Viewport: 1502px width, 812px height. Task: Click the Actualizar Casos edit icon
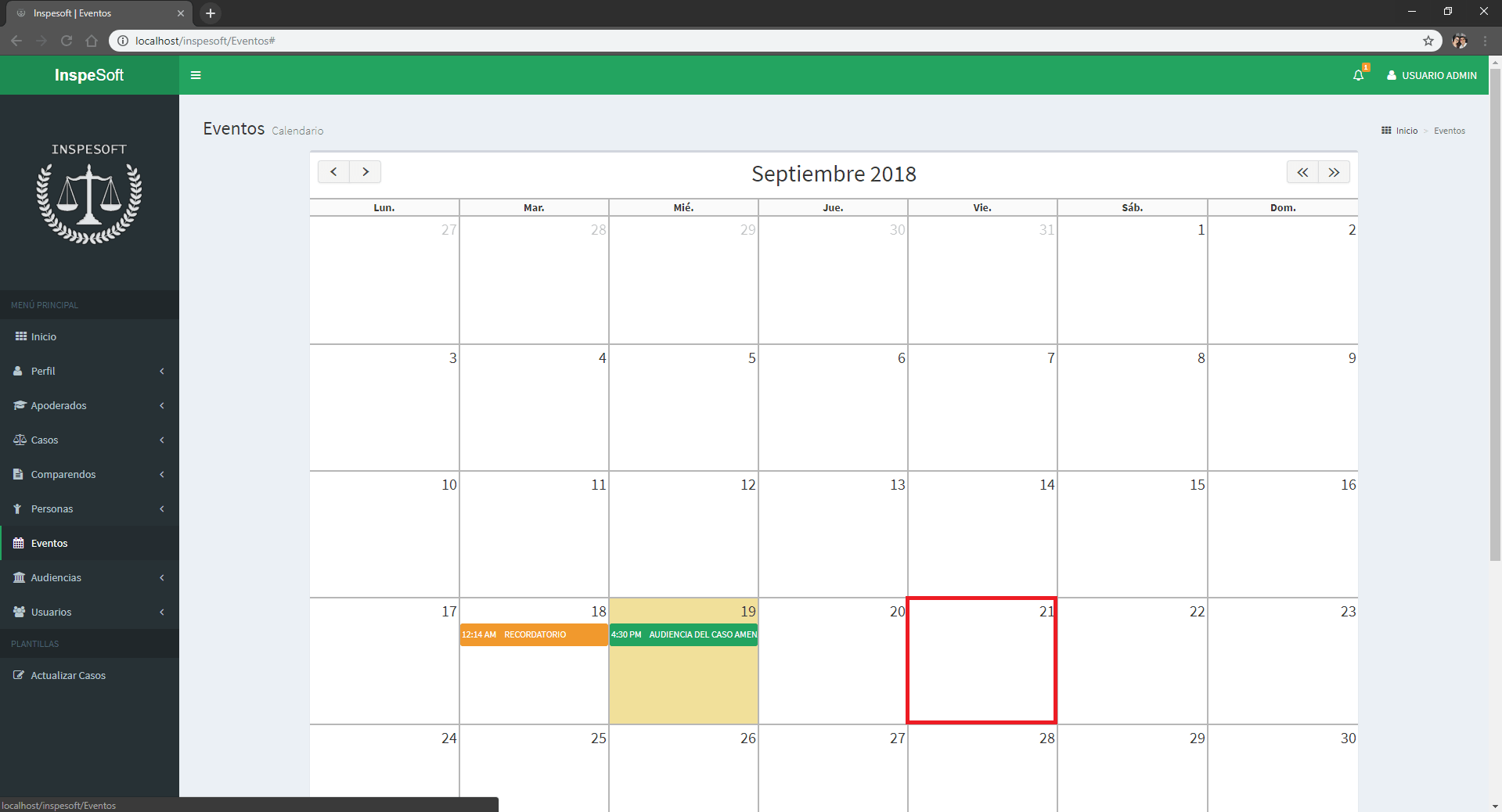(19, 675)
